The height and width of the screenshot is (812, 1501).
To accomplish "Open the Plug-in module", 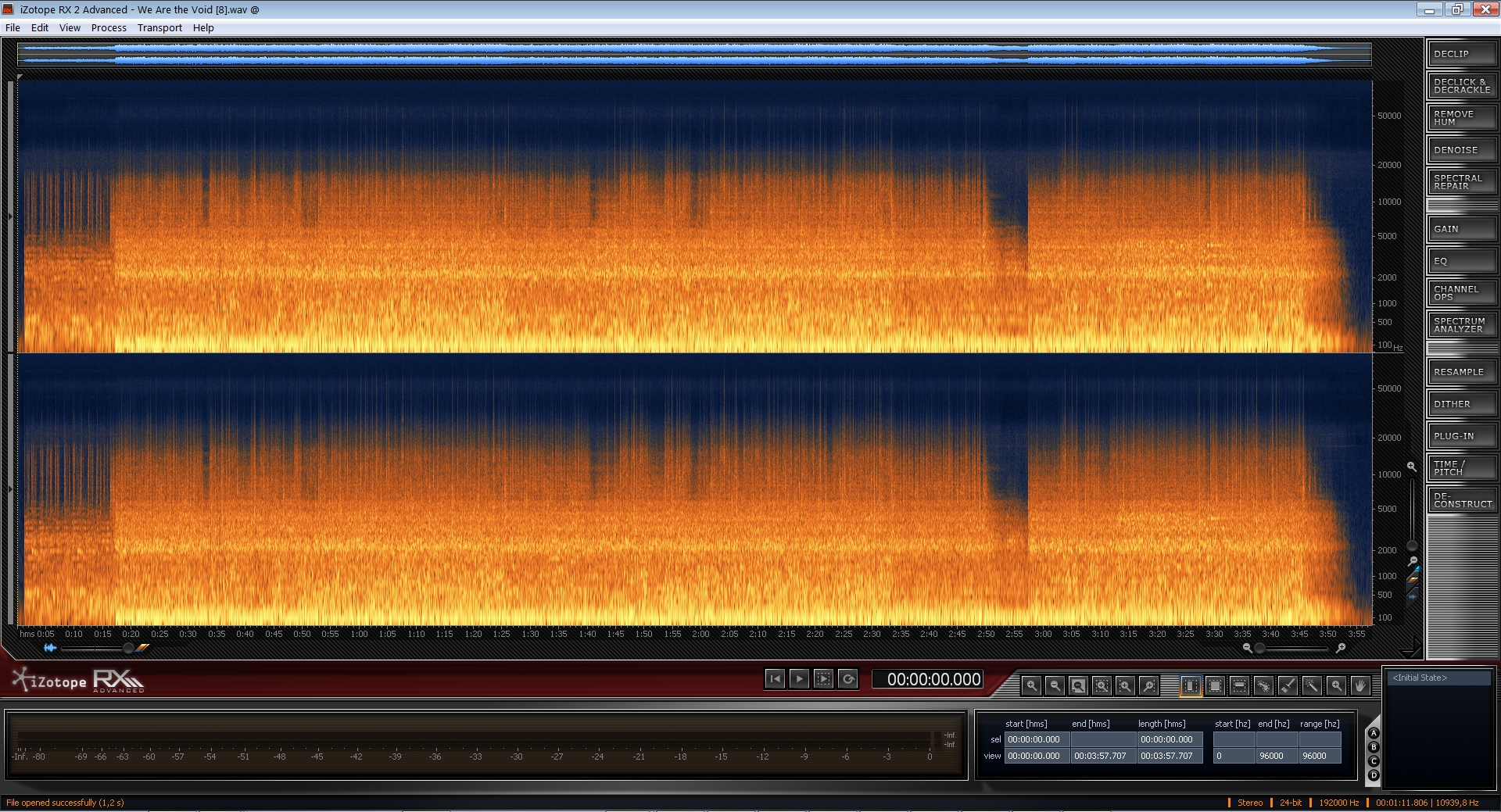I will click(x=1461, y=436).
